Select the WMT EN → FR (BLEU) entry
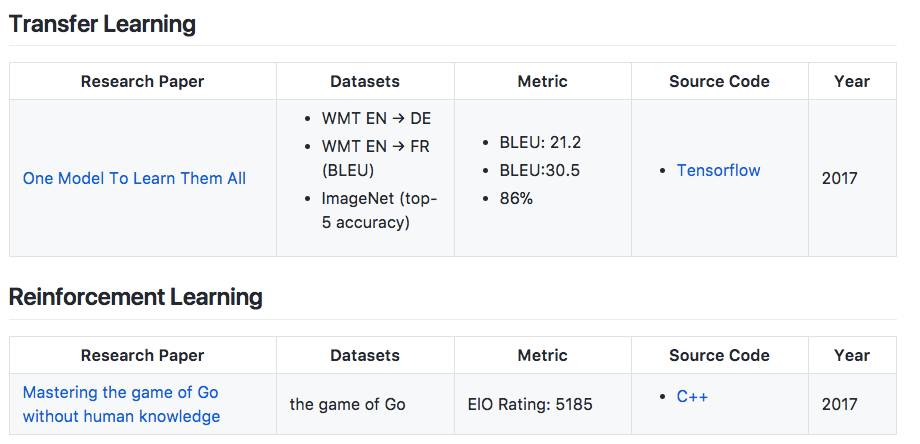 [x=375, y=158]
